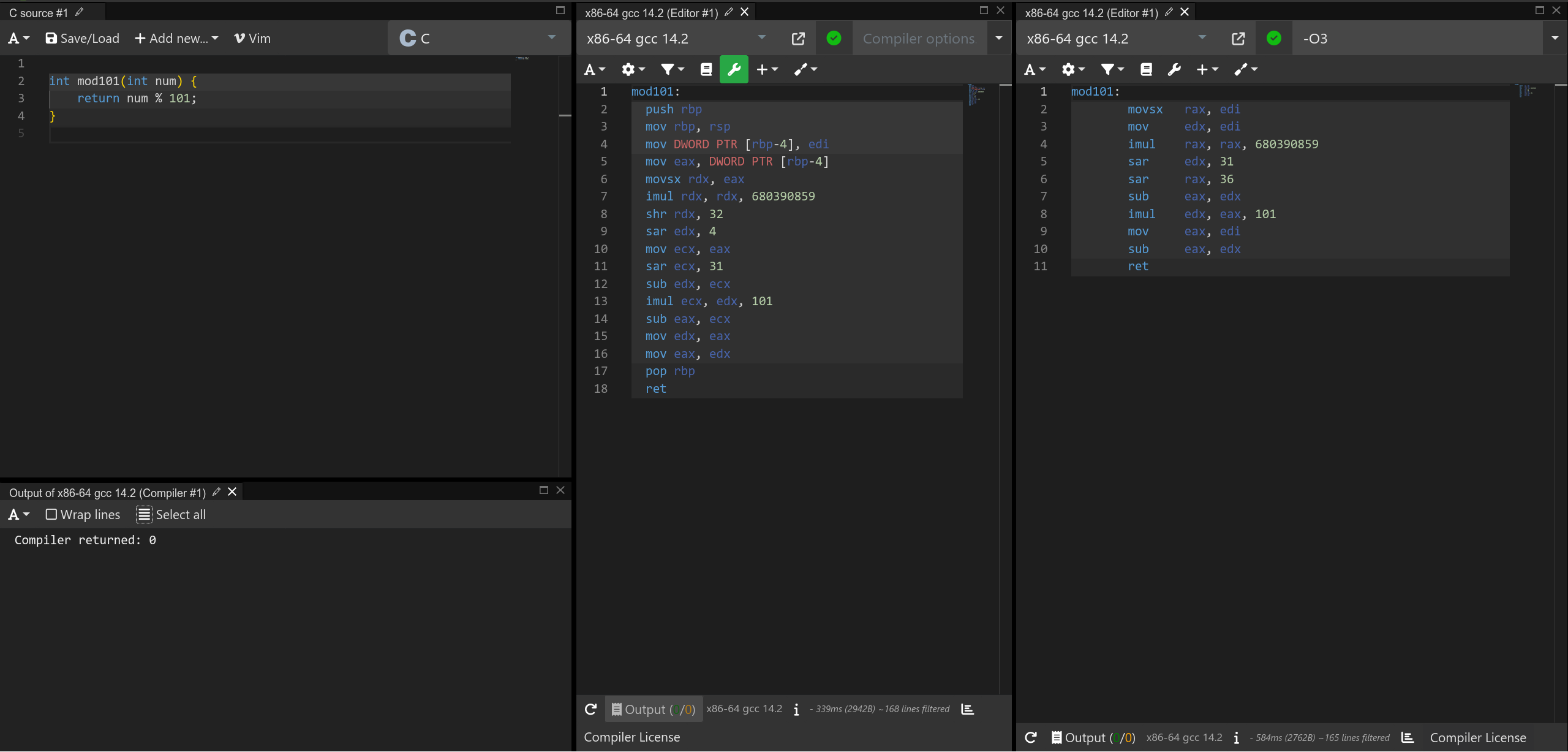Select the C source #1 tab
The height and width of the screenshot is (752, 1568).
[39, 13]
